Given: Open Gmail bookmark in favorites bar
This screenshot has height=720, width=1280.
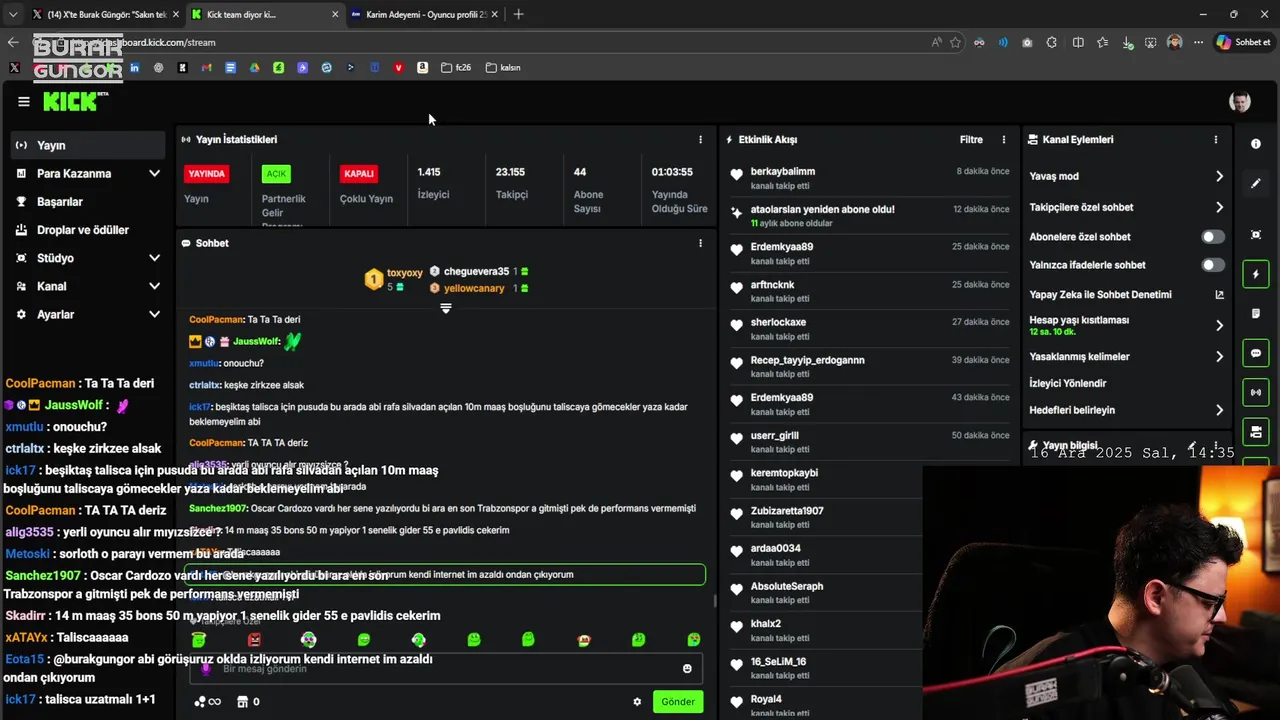Looking at the screenshot, I should point(206,68).
